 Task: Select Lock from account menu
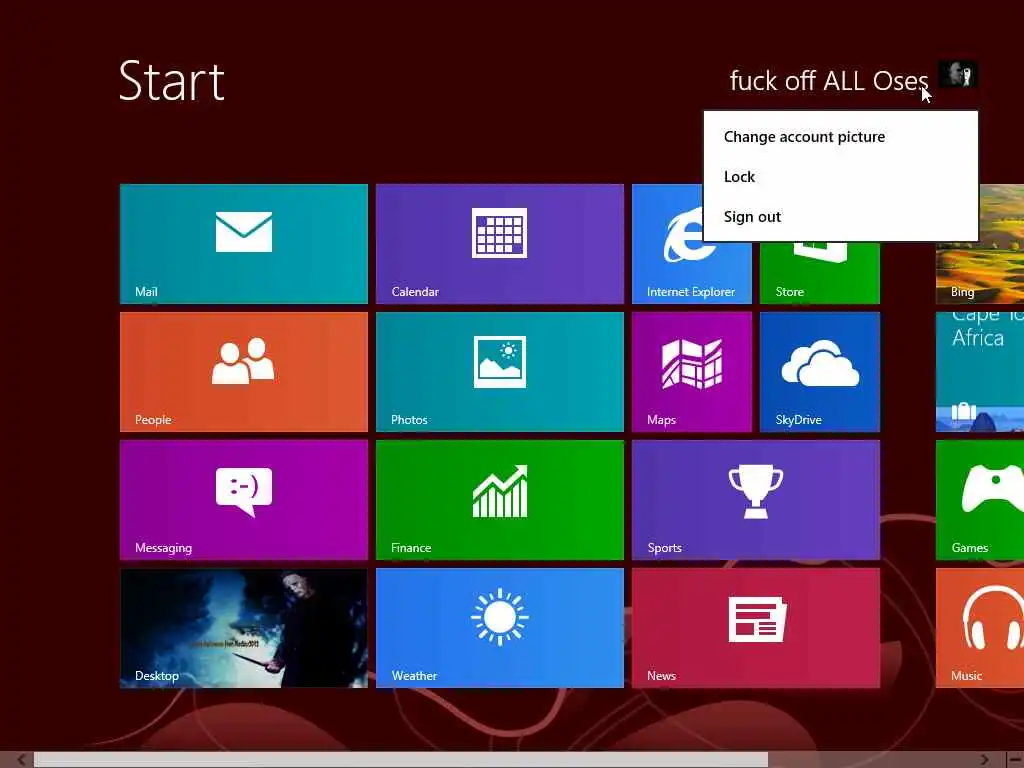(739, 177)
